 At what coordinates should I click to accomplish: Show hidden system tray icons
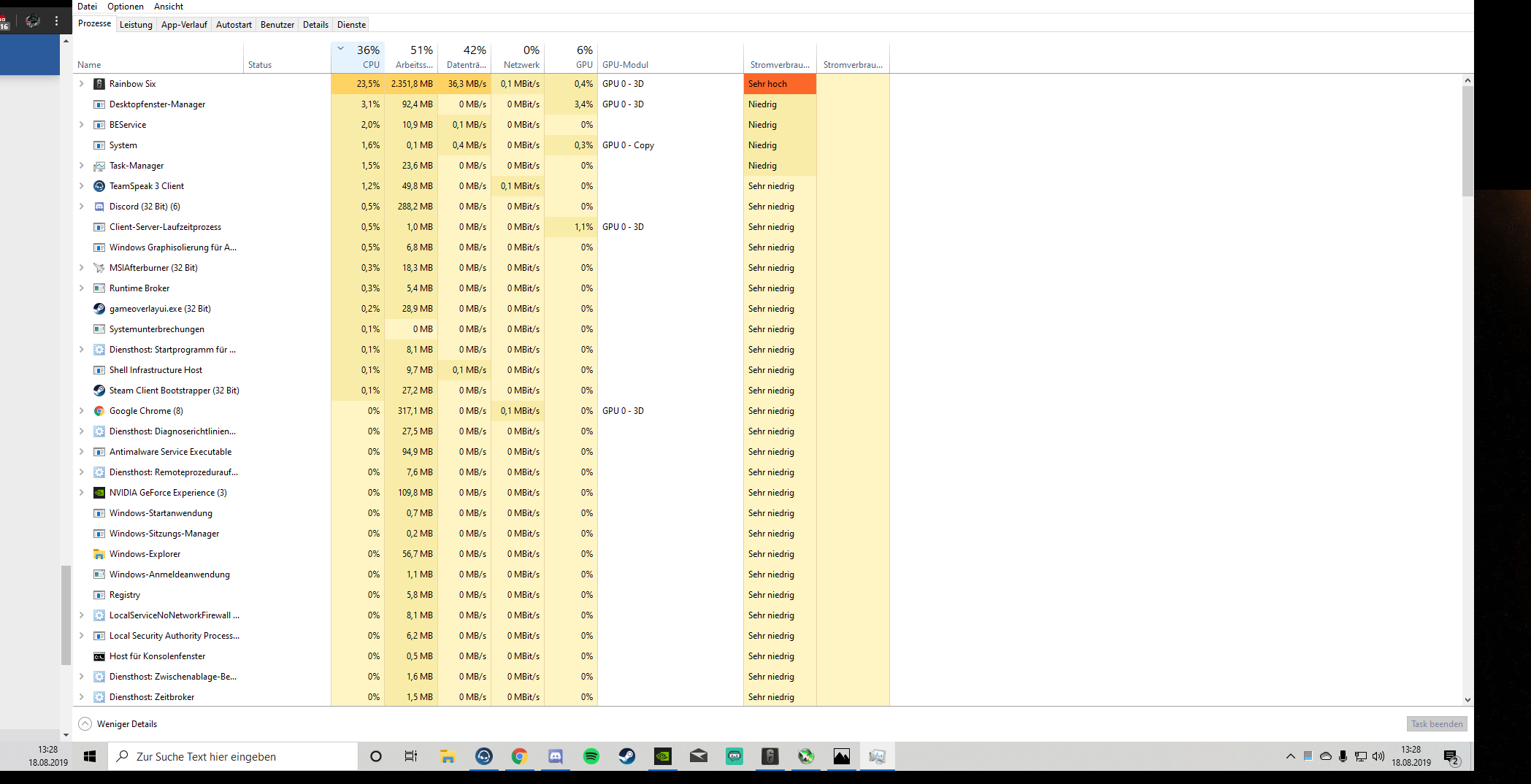pyautogui.click(x=1290, y=756)
